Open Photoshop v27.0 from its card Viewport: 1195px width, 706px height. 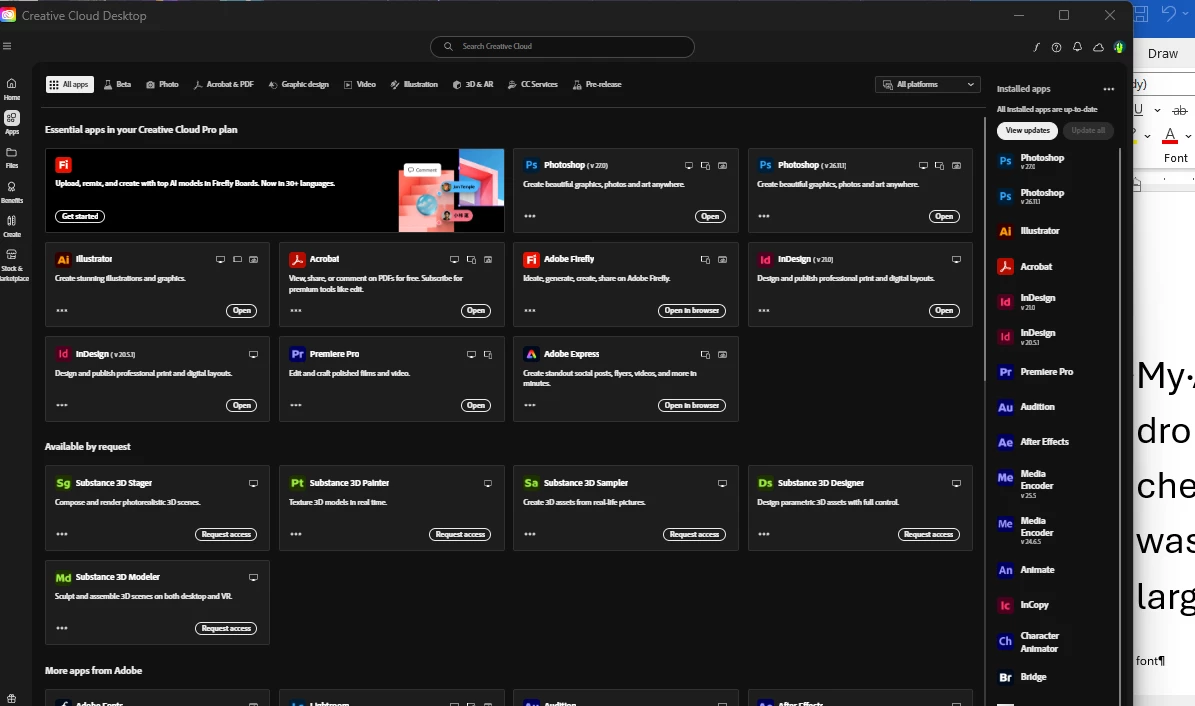click(710, 217)
